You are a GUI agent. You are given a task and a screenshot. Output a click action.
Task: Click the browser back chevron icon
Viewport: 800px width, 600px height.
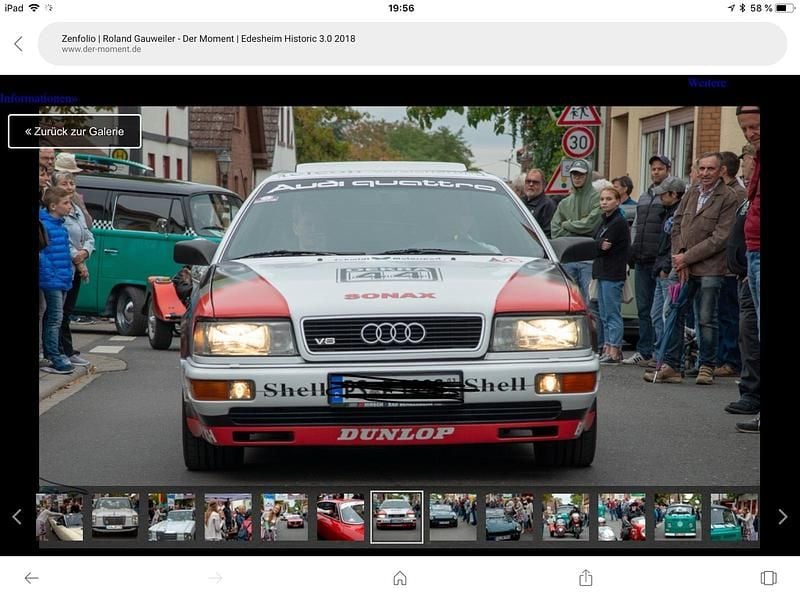tap(18, 44)
